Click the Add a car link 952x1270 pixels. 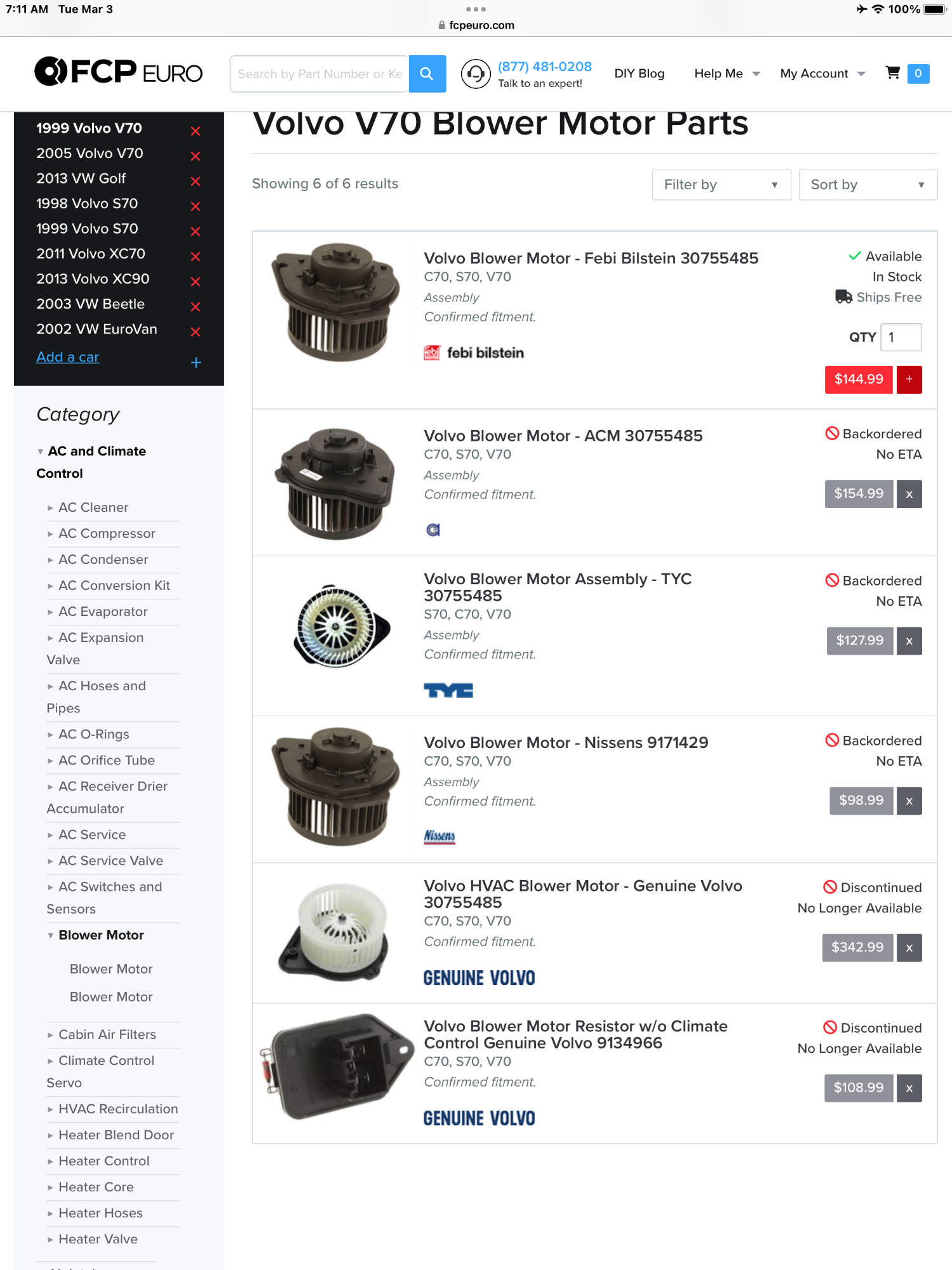pos(67,357)
